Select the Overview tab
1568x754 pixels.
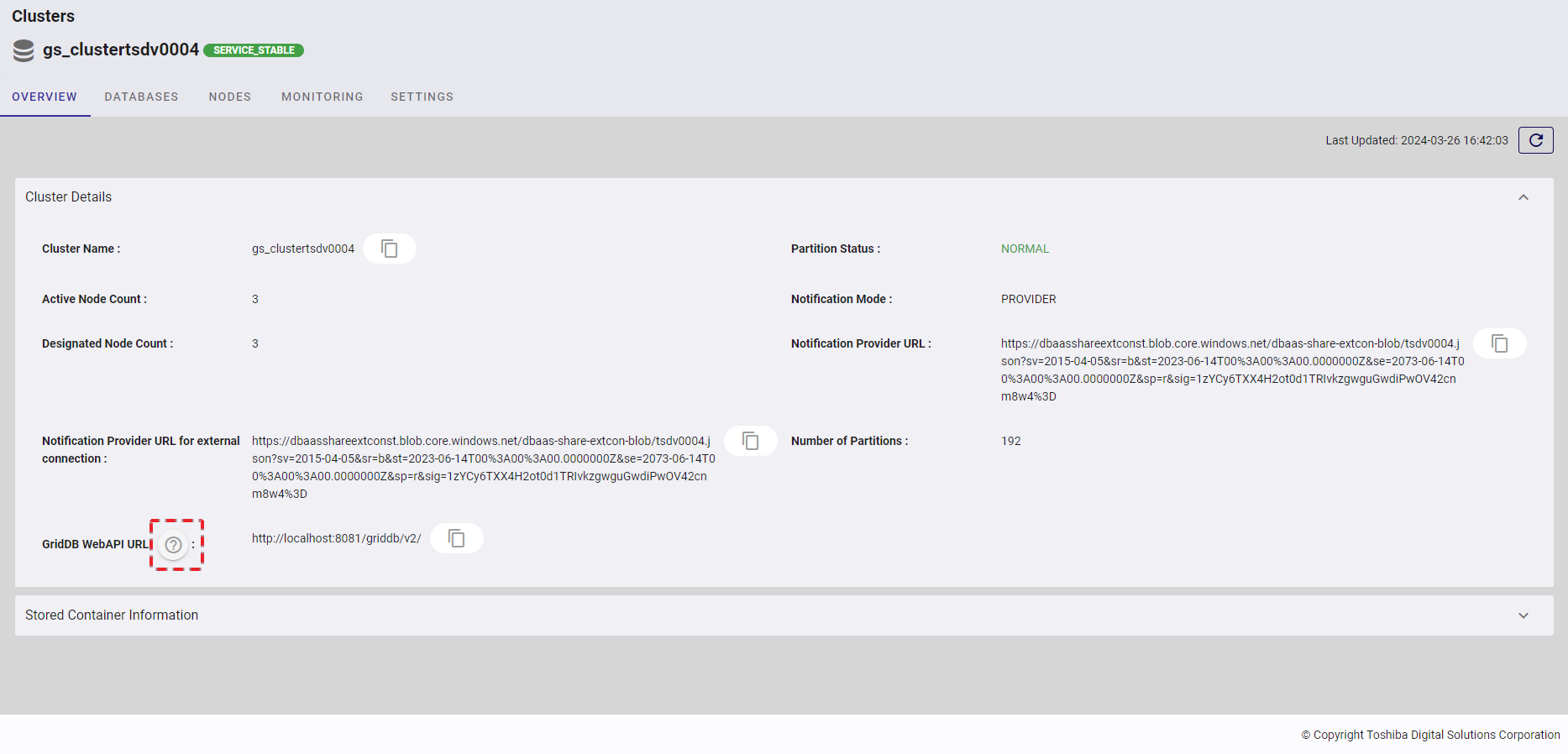(45, 97)
